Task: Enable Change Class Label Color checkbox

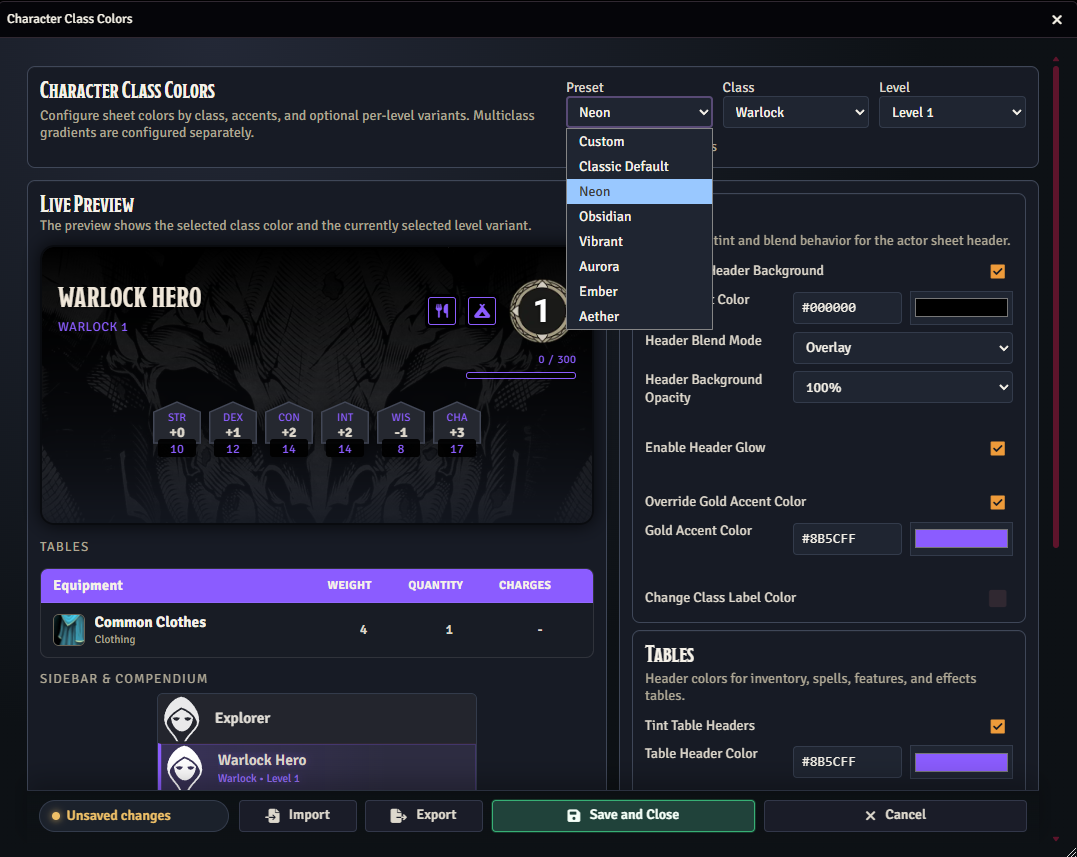Action: coord(997,598)
